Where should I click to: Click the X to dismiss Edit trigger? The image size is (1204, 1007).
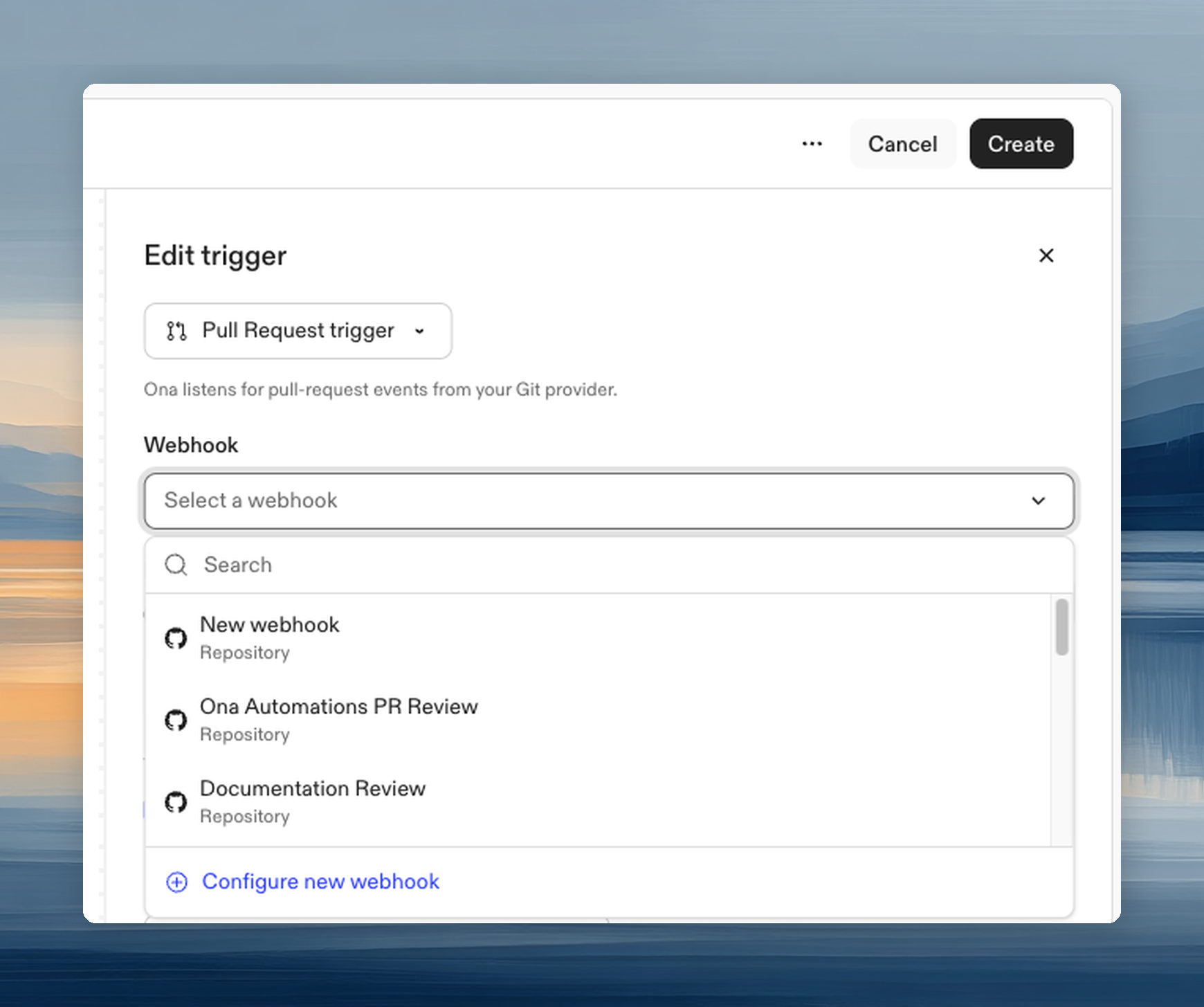[1046, 256]
